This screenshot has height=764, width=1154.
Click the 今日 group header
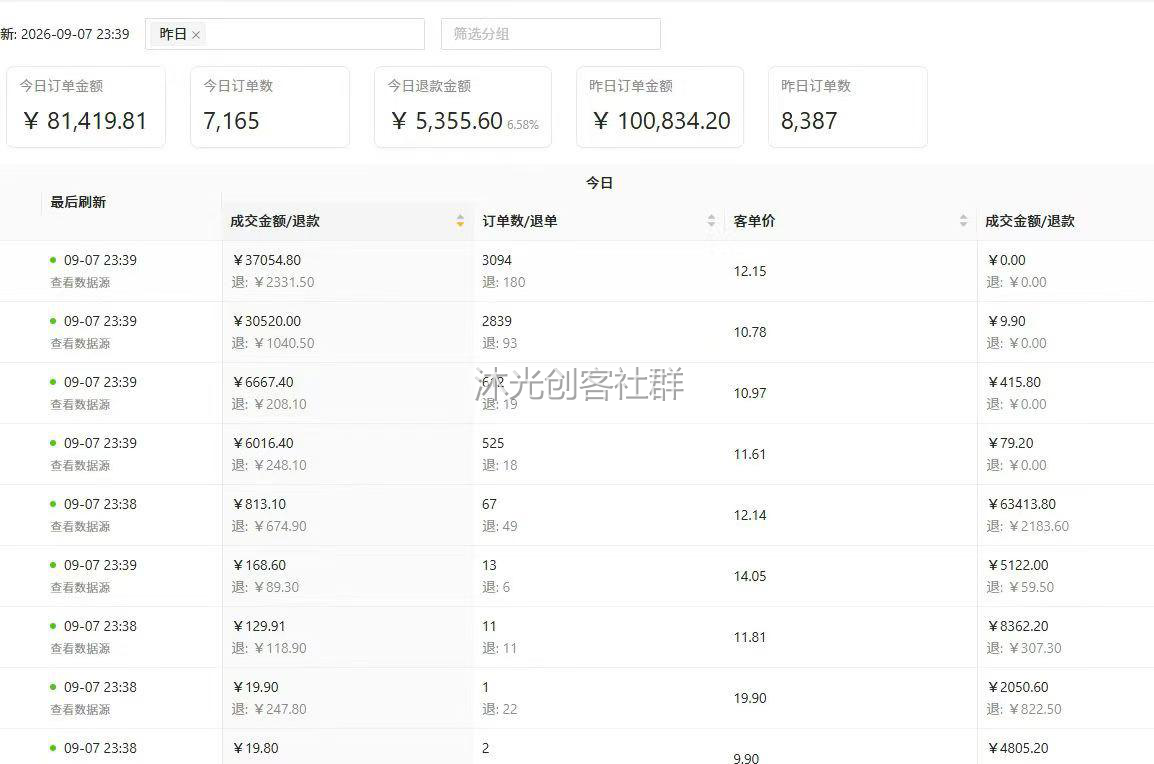click(599, 183)
